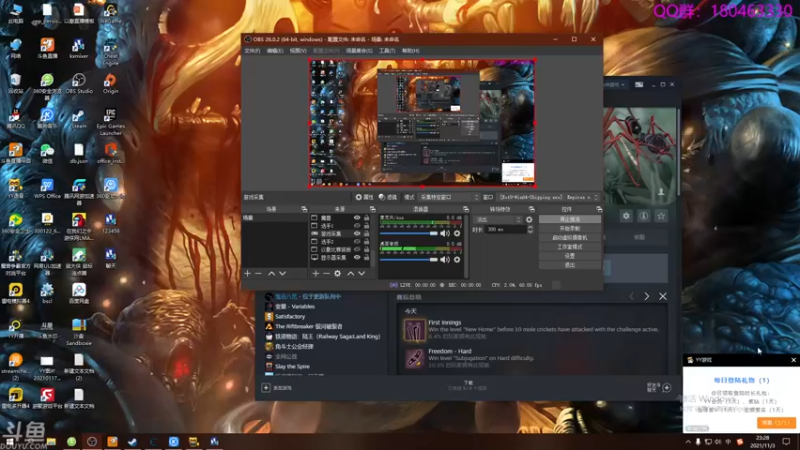Open 麦克风/Aux audio settings gear
The image size is (800, 450).
457,233
